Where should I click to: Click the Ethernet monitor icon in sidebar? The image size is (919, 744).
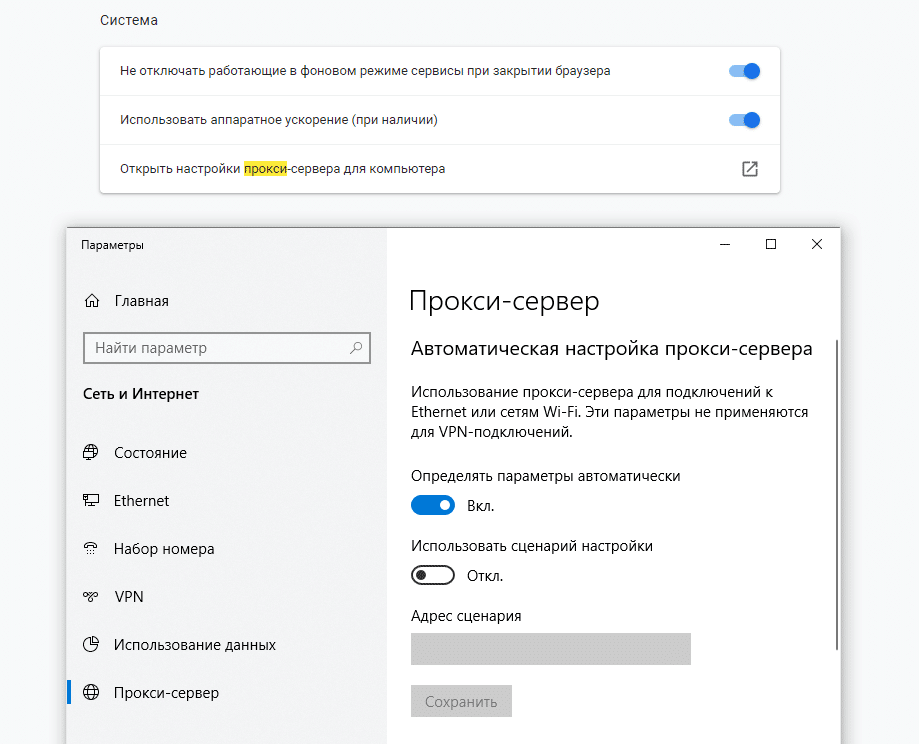(x=91, y=501)
